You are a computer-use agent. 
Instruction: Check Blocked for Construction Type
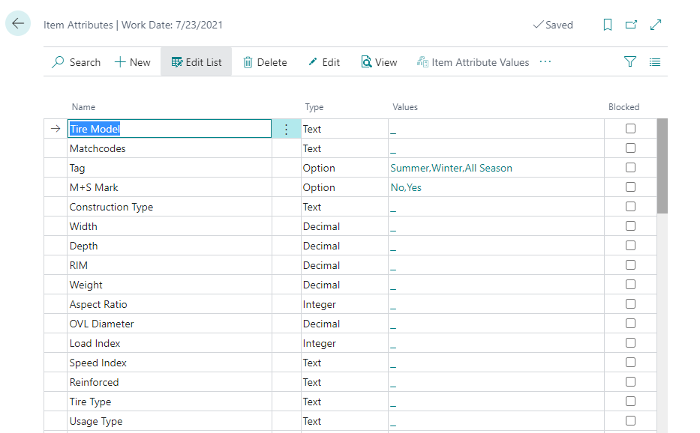click(630, 206)
